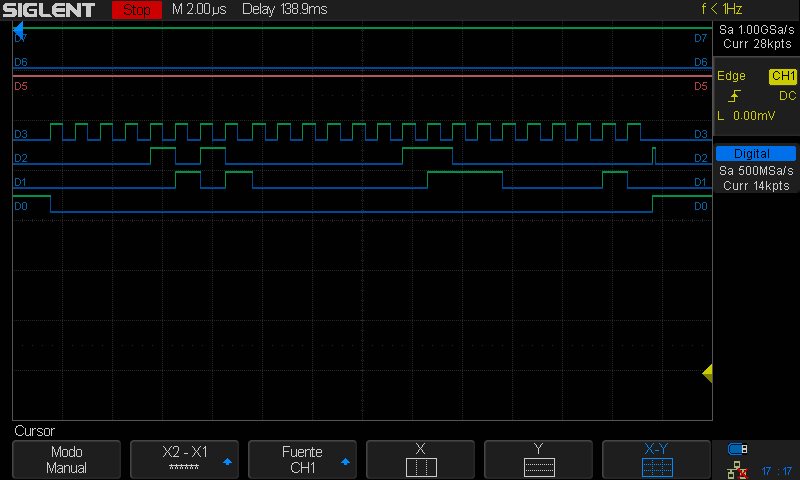Click the narrow D2 glitch pulse near the right end
This screenshot has height=480, width=800.
tap(654, 156)
